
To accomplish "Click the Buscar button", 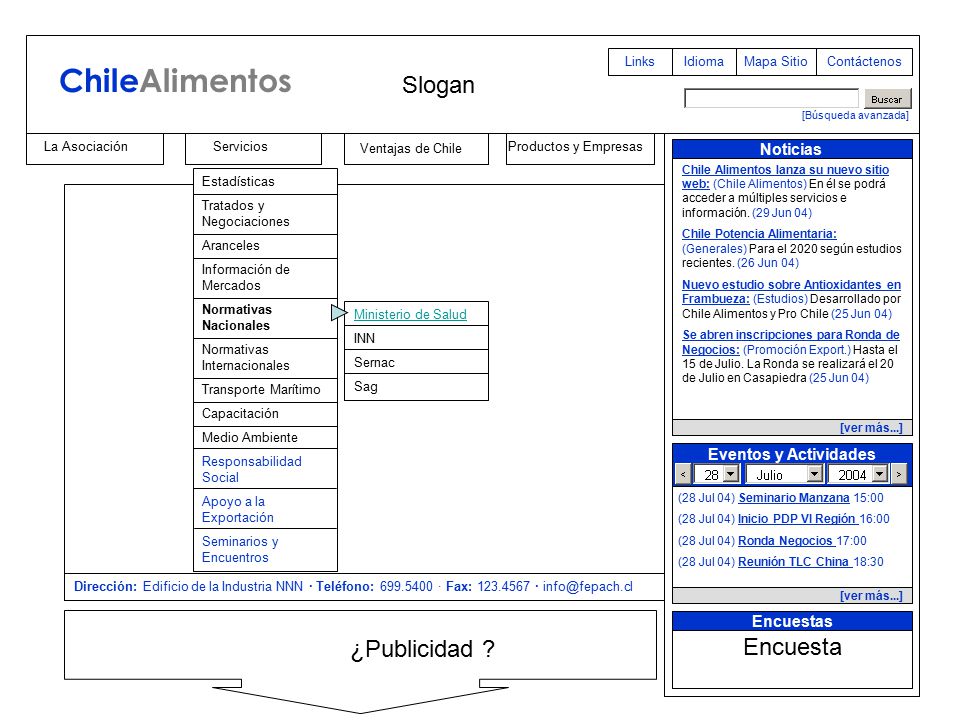I will pos(887,99).
